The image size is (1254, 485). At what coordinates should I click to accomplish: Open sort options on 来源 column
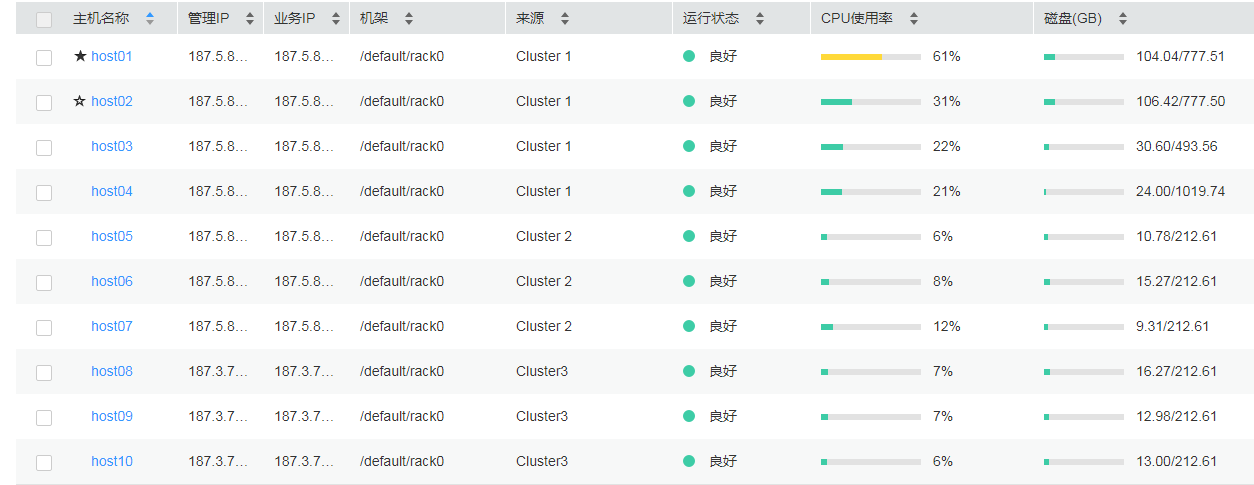(x=564, y=19)
